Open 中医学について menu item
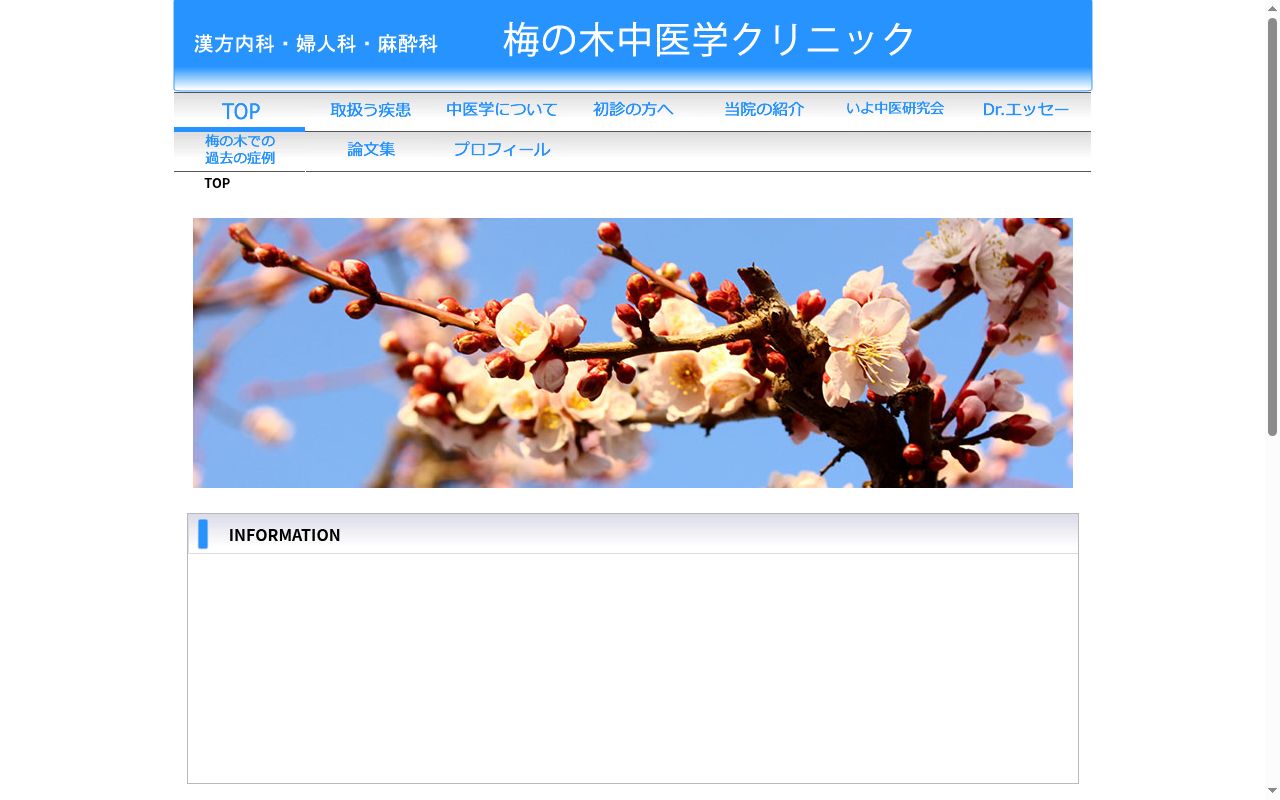The image size is (1280, 800). 502,111
